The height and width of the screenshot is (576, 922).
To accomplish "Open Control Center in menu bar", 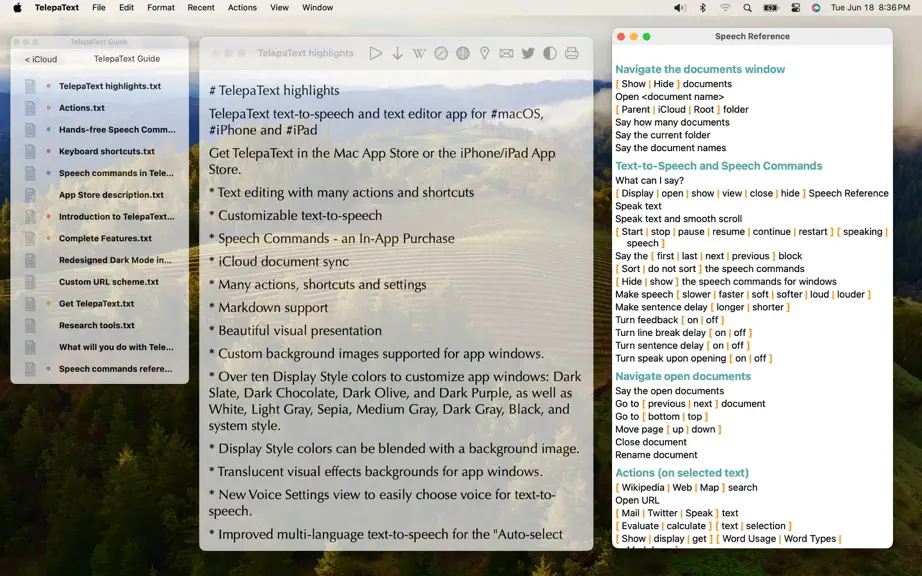I will [x=795, y=8].
